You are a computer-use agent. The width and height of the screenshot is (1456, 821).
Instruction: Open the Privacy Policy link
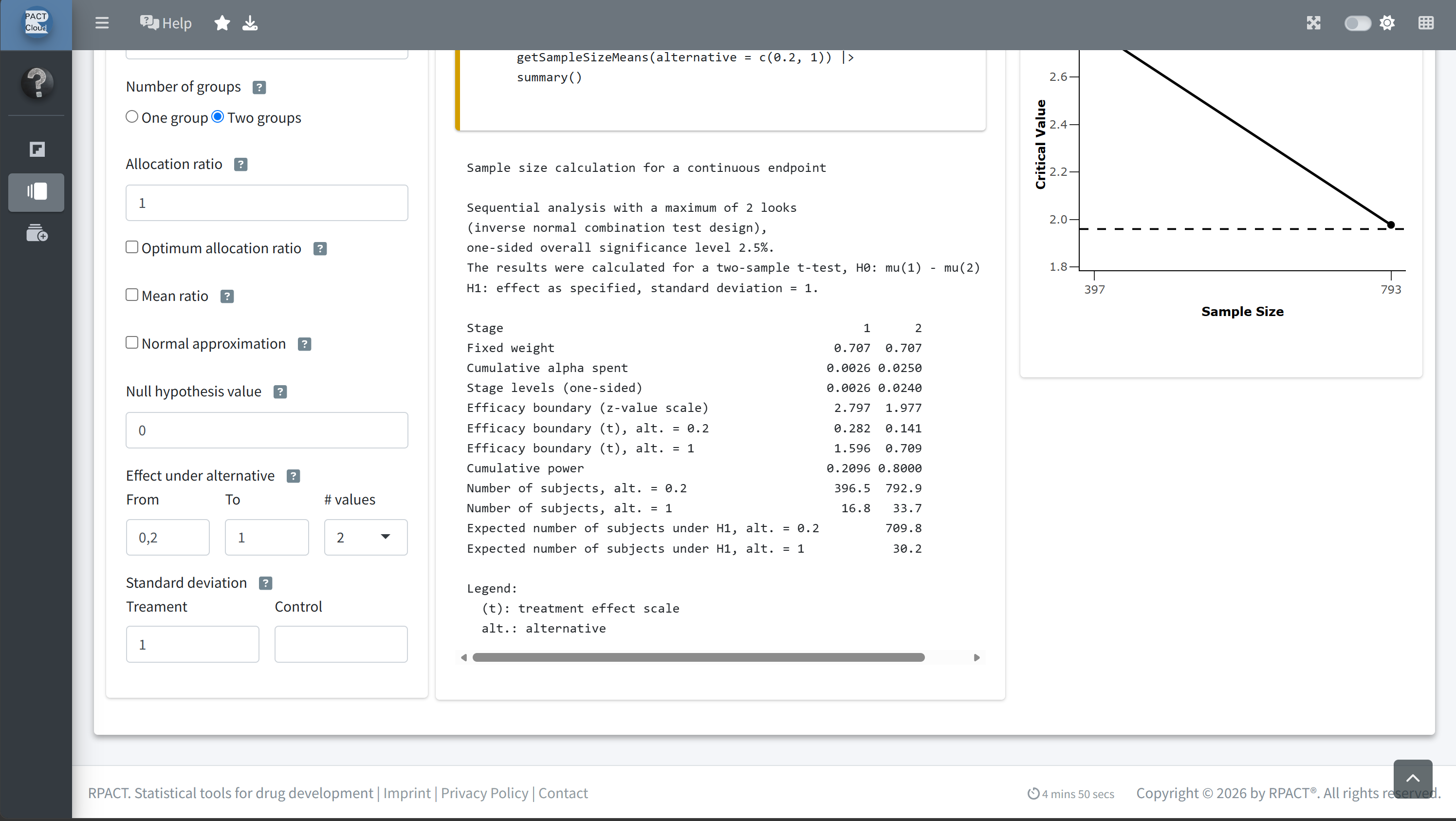[484, 793]
